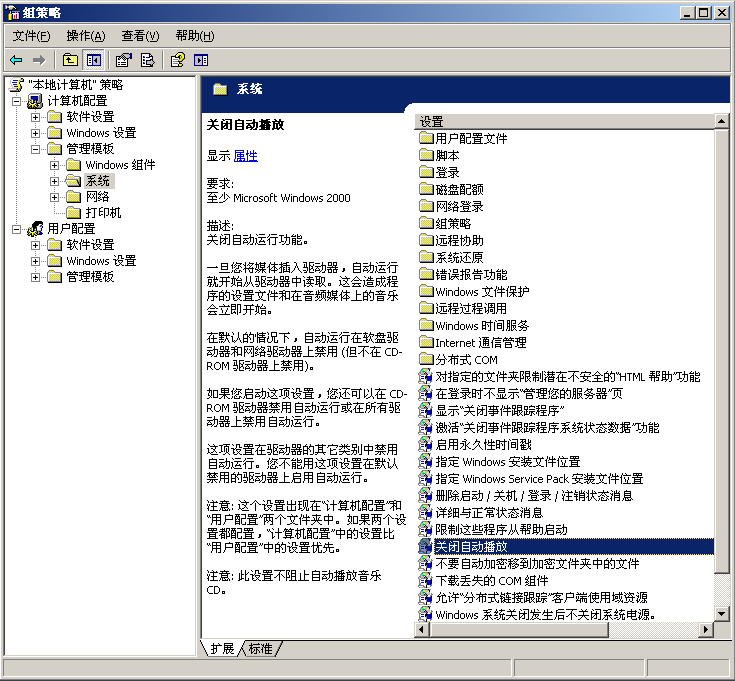
Task: Open the 操作(A) menu
Action: (x=86, y=35)
